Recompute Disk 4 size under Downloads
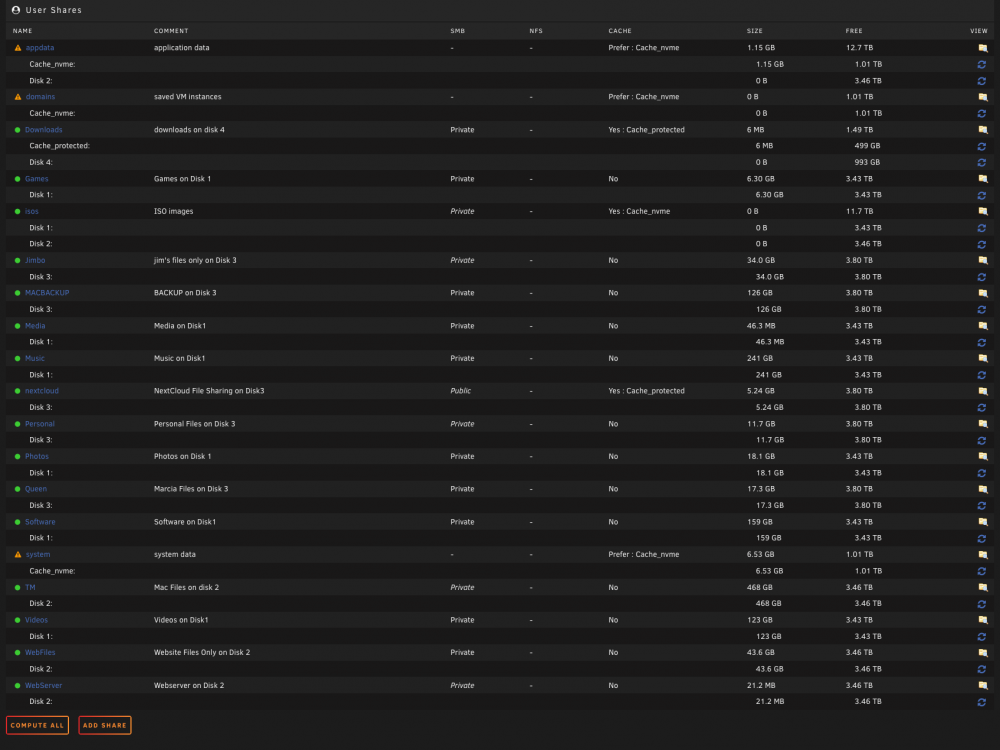Image resolution: width=1000 pixels, height=750 pixels. 982,163
